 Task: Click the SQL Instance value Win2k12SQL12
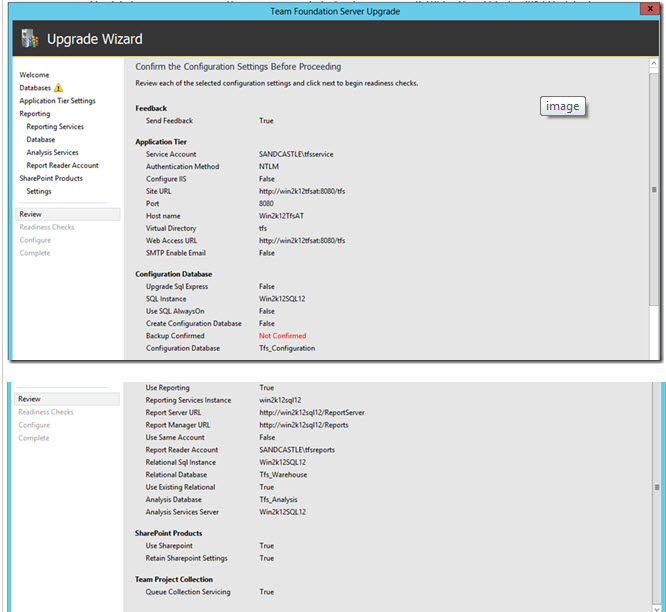[282, 299]
